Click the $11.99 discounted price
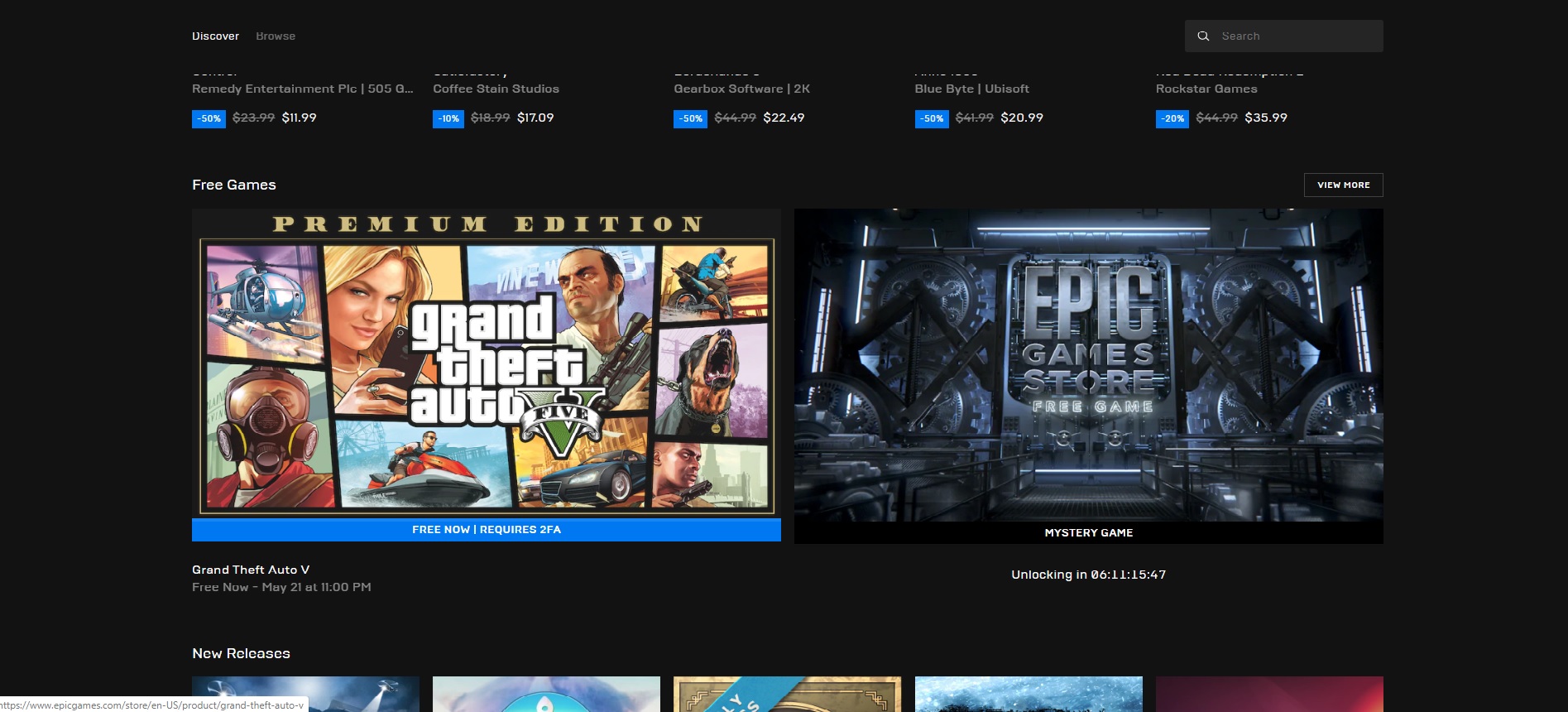This screenshot has height=712, width=1568. pos(299,118)
